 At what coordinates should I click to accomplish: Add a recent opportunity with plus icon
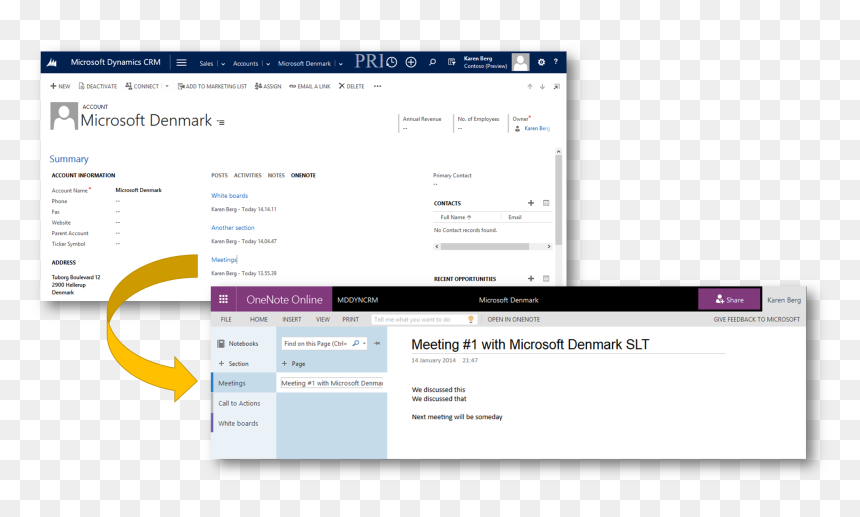531,279
